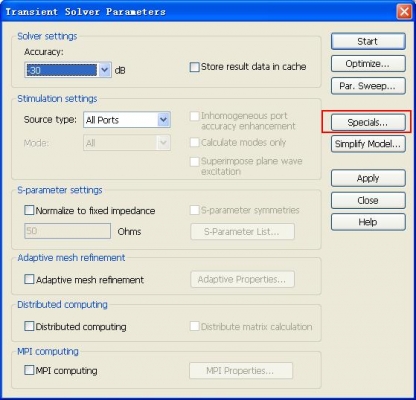Open the Specials dialog

pyautogui.click(x=368, y=122)
